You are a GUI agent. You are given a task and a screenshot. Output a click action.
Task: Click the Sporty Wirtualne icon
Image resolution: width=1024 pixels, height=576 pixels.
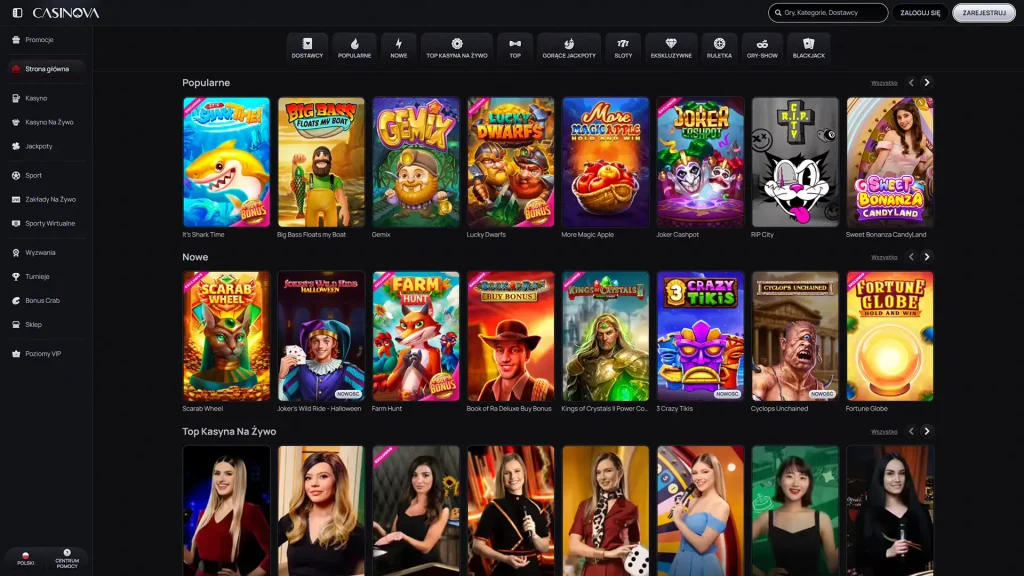16,223
